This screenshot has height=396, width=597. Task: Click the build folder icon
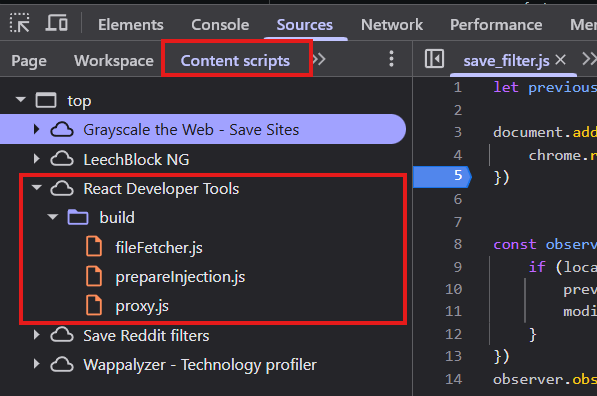78,217
